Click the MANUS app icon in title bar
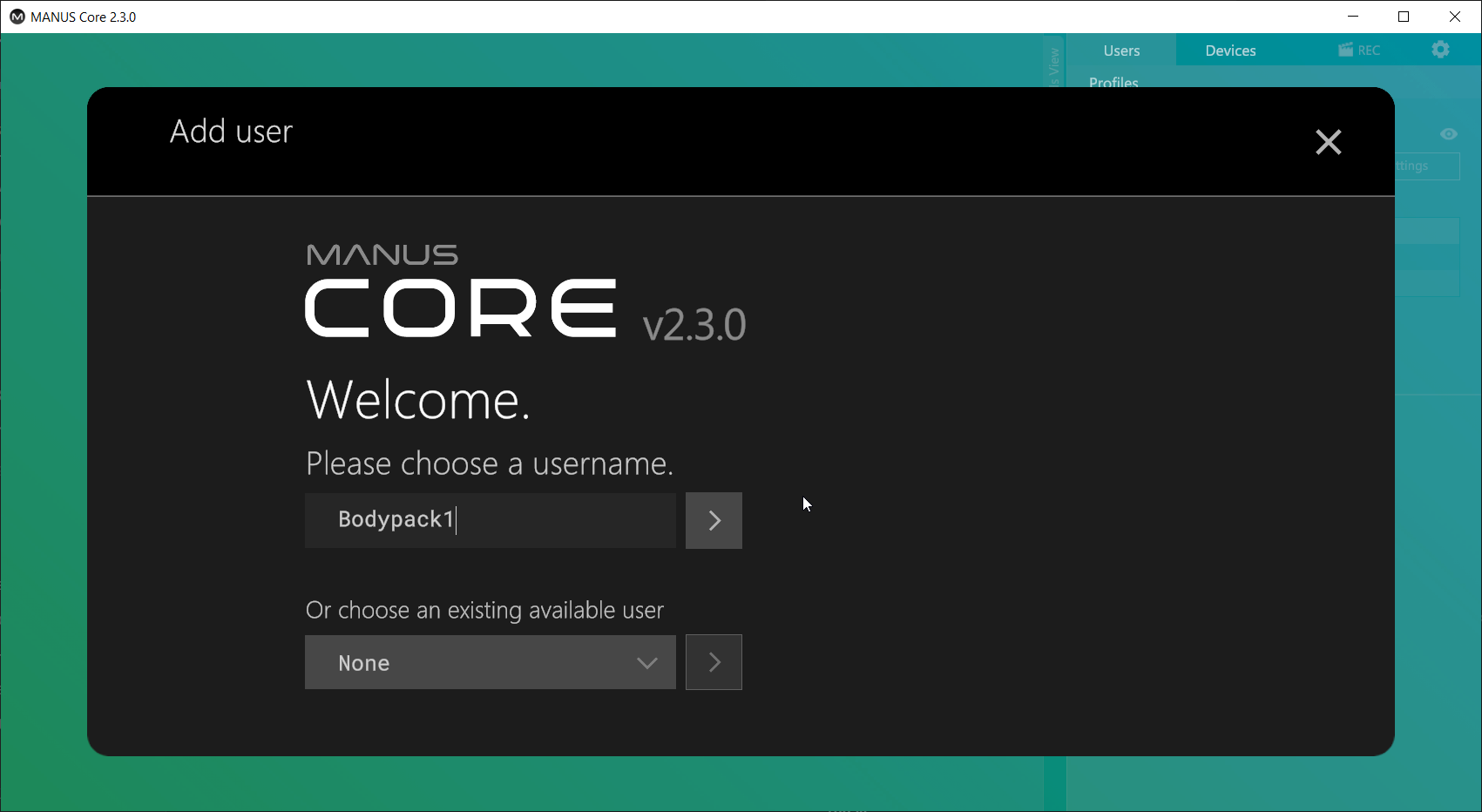Viewport: 1482px width, 812px height. click(17, 17)
